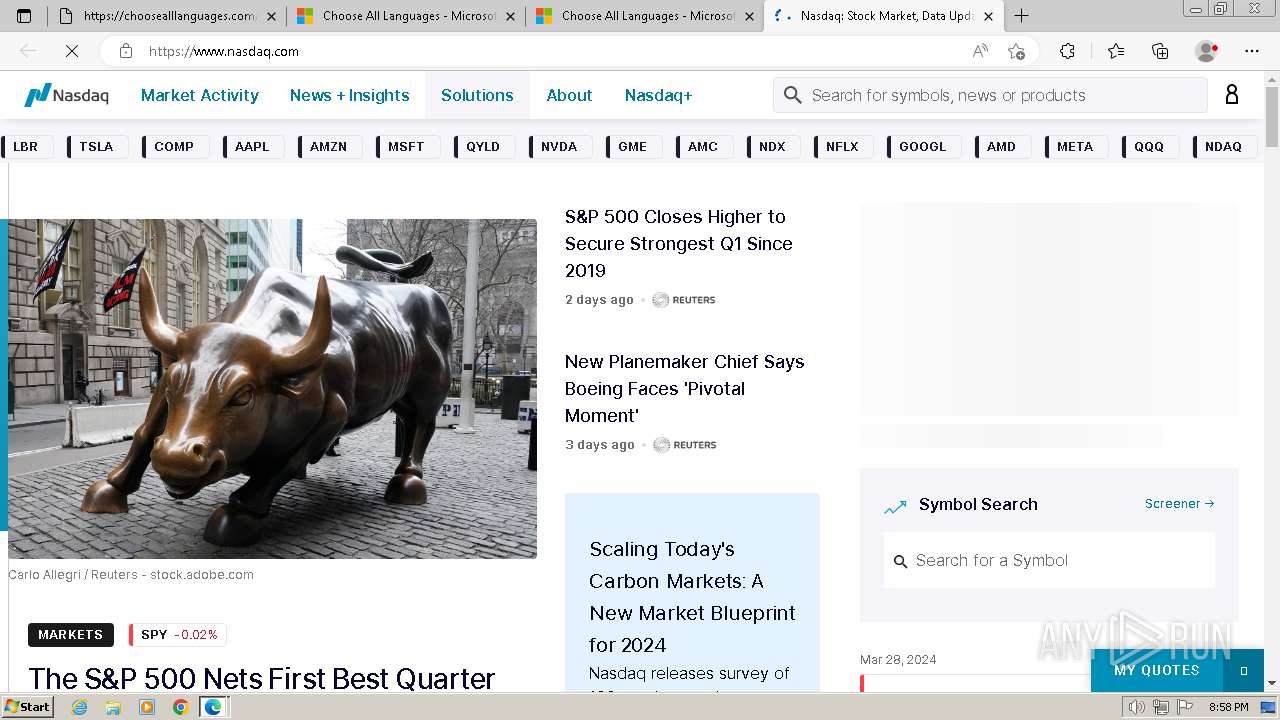Select GME ticker chip
This screenshot has height=720, width=1280.
tap(632, 146)
